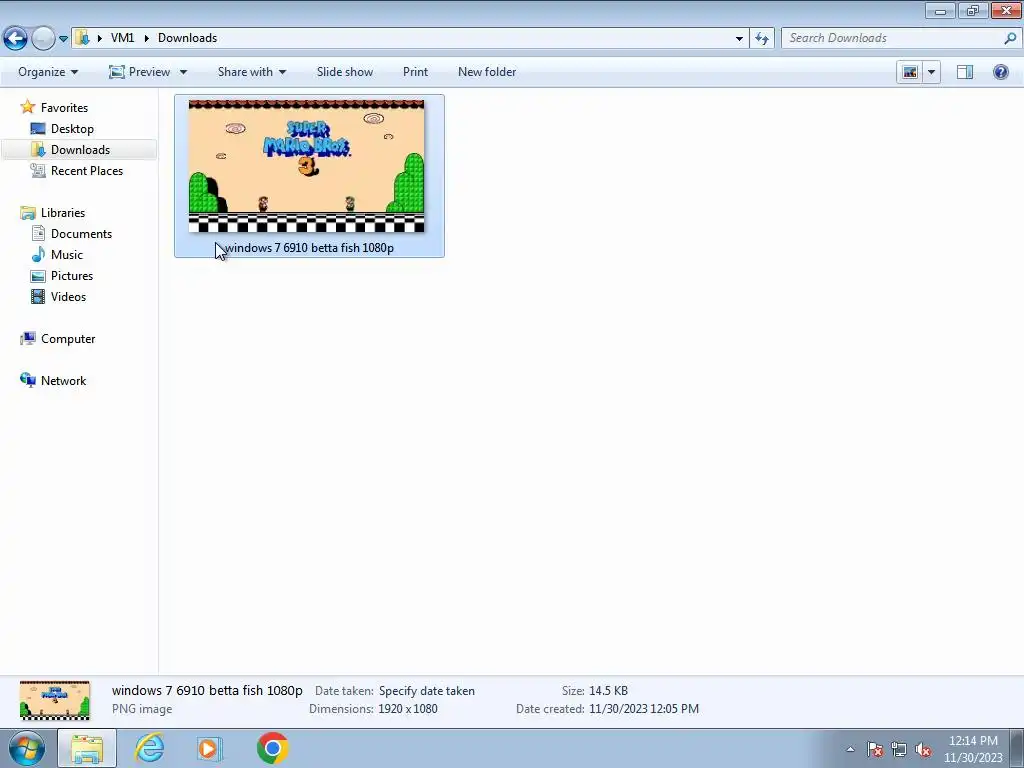This screenshot has height=768, width=1024.
Task: Open the Action Center flag icon
Action: tap(875, 749)
